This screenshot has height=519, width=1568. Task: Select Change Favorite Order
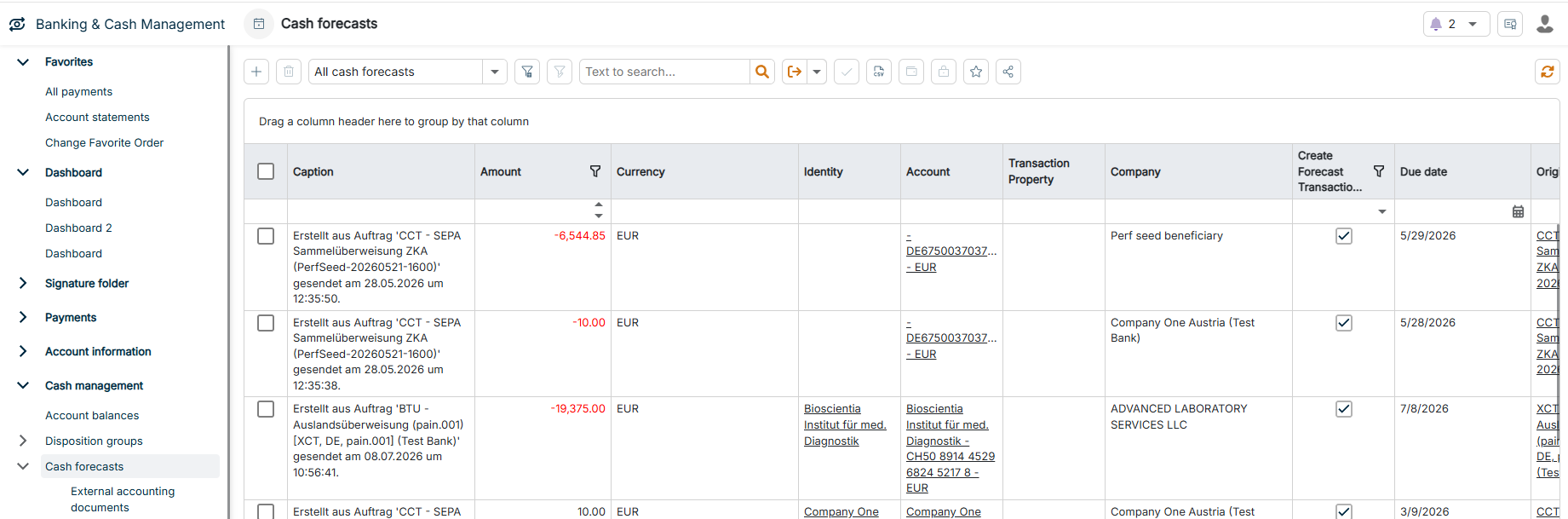click(104, 142)
